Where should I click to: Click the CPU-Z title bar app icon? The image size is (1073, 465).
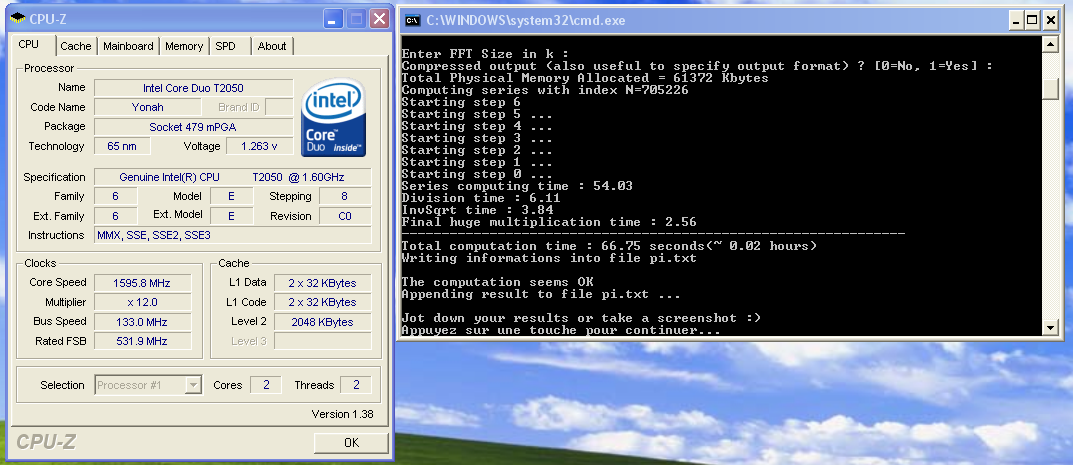(18, 19)
